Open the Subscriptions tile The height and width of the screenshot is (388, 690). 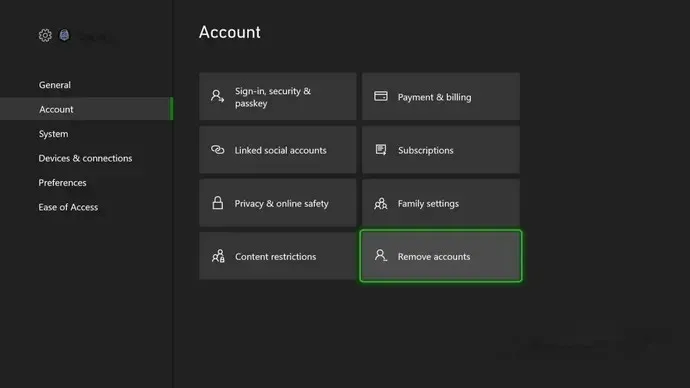(x=440, y=150)
